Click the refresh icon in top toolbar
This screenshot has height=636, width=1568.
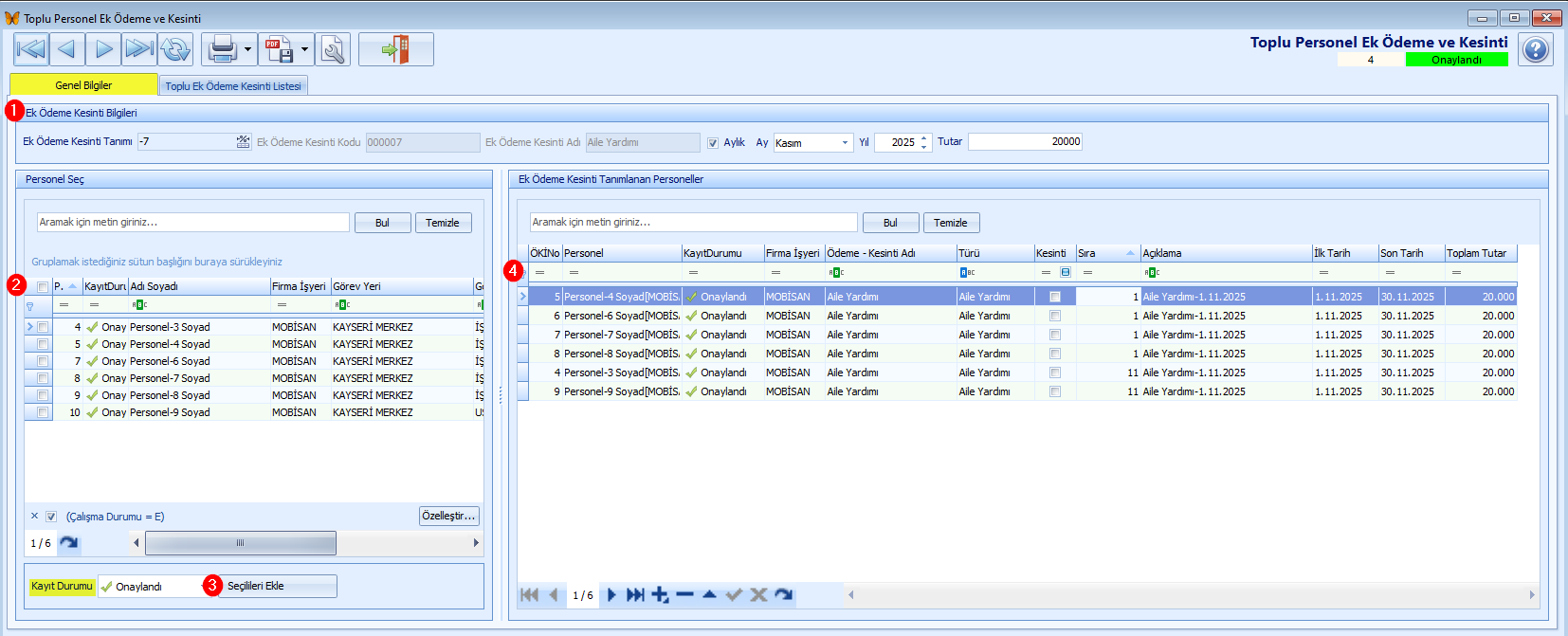175,49
